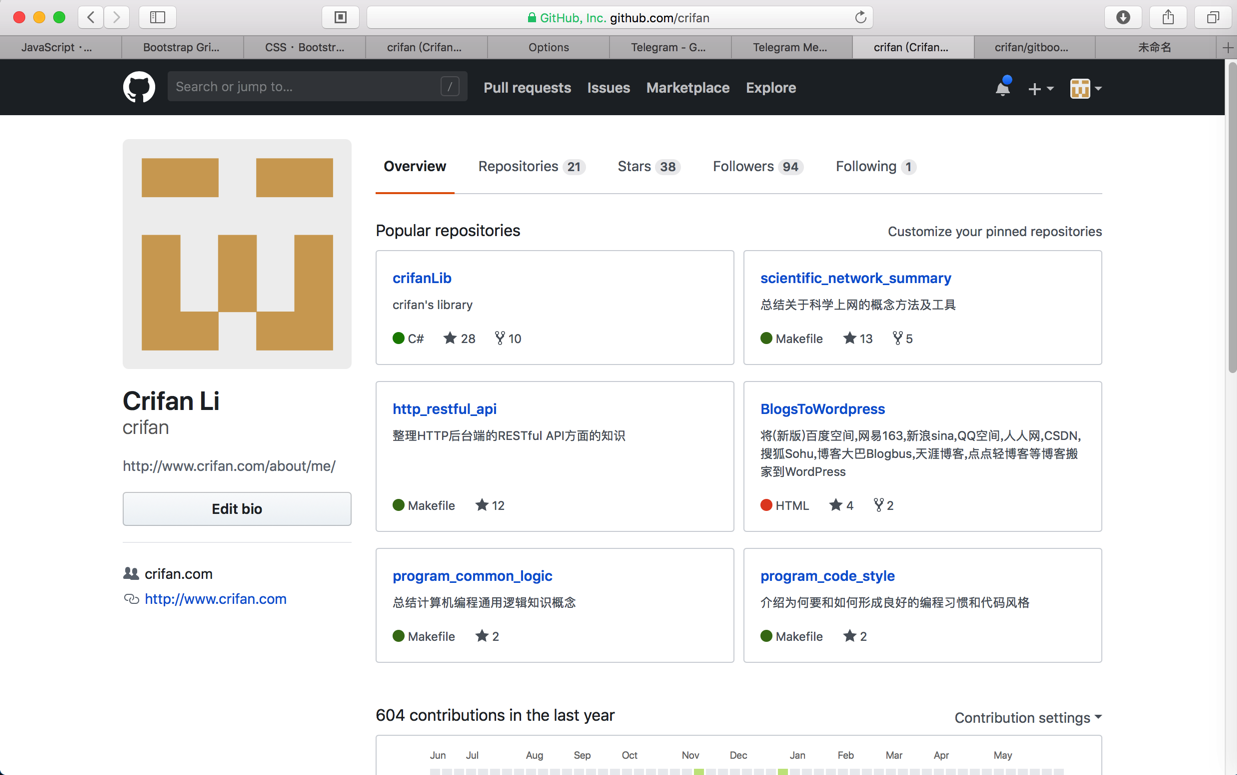Image resolution: width=1237 pixels, height=775 pixels.
Task: Toggle the reader view button
Action: 340,17
